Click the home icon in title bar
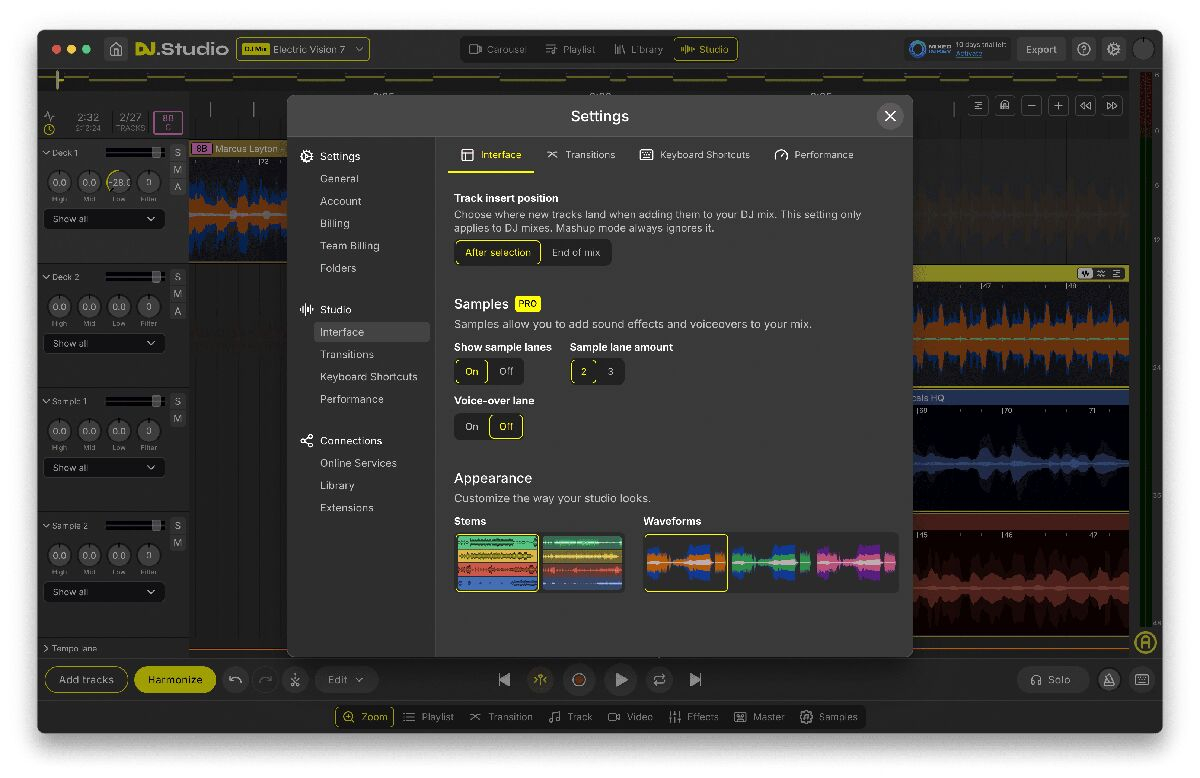The width and height of the screenshot is (1200, 778). click(116, 49)
